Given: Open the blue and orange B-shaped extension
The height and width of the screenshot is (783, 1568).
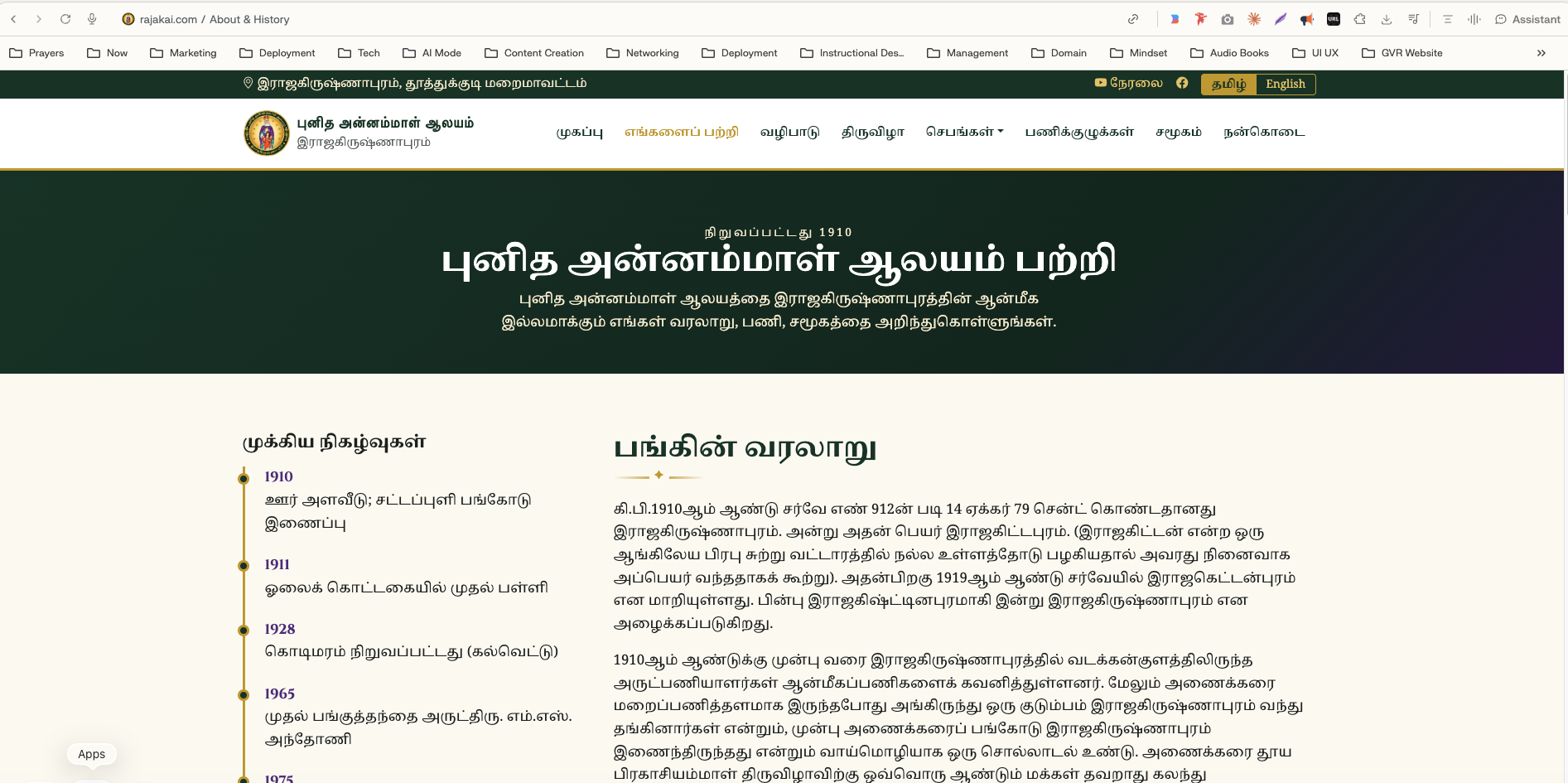Looking at the screenshot, I should pyautogui.click(x=1175, y=19).
